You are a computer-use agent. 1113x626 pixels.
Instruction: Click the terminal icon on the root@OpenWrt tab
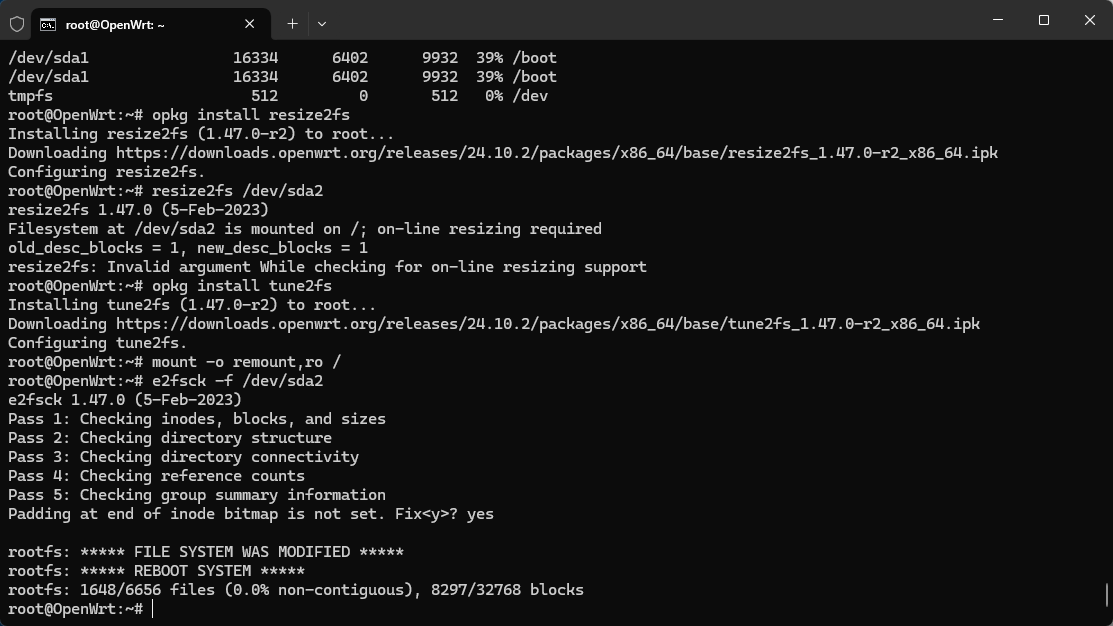pos(48,25)
